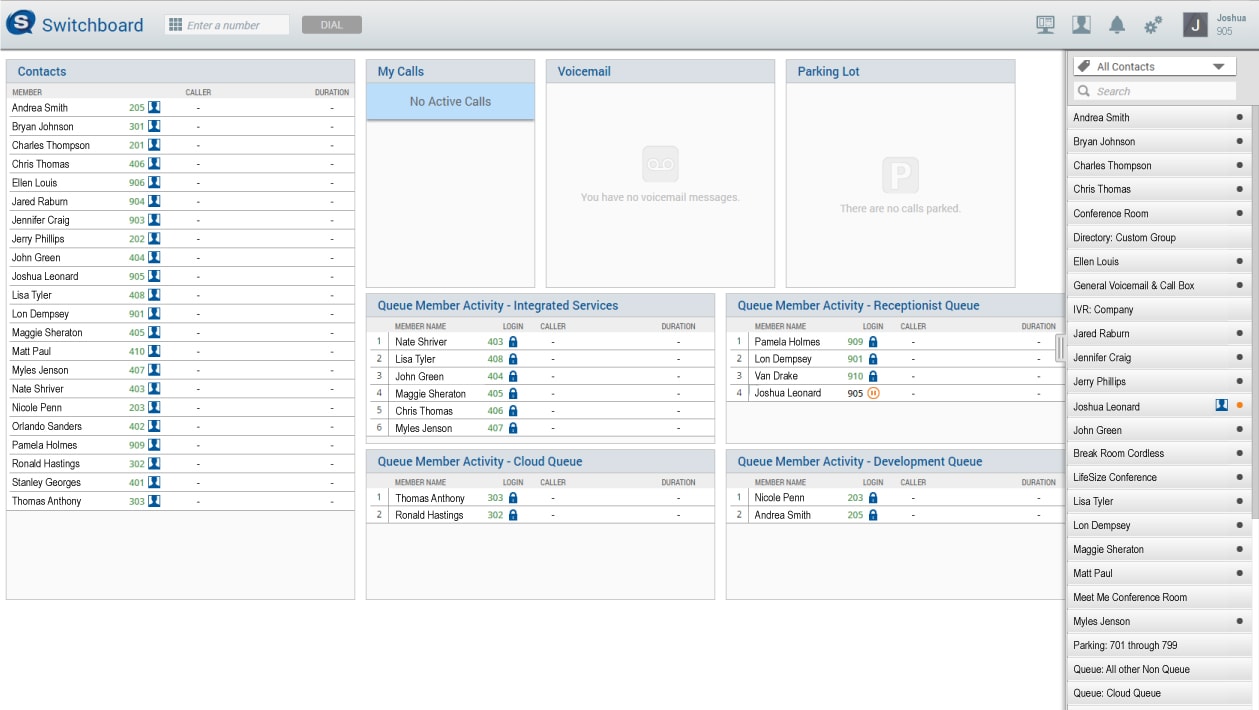Click the sidebar resize handle
Screen dimensions: 1259x710
(1060, 348)
